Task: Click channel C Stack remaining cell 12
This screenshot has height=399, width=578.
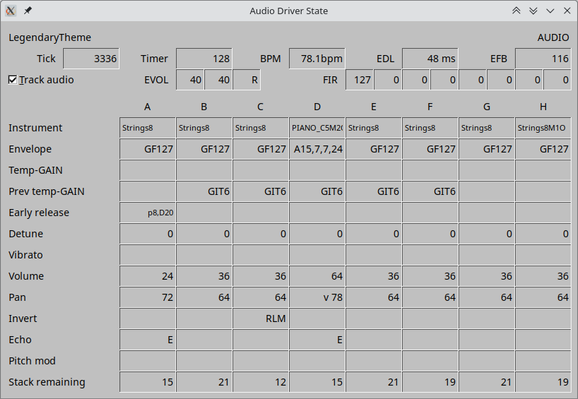Action: click(261, 382)
